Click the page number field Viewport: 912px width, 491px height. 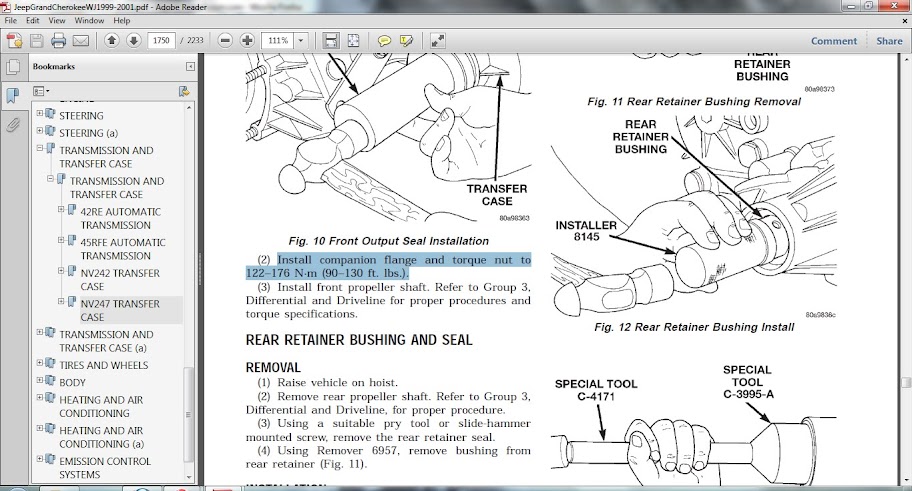point(161,40)
